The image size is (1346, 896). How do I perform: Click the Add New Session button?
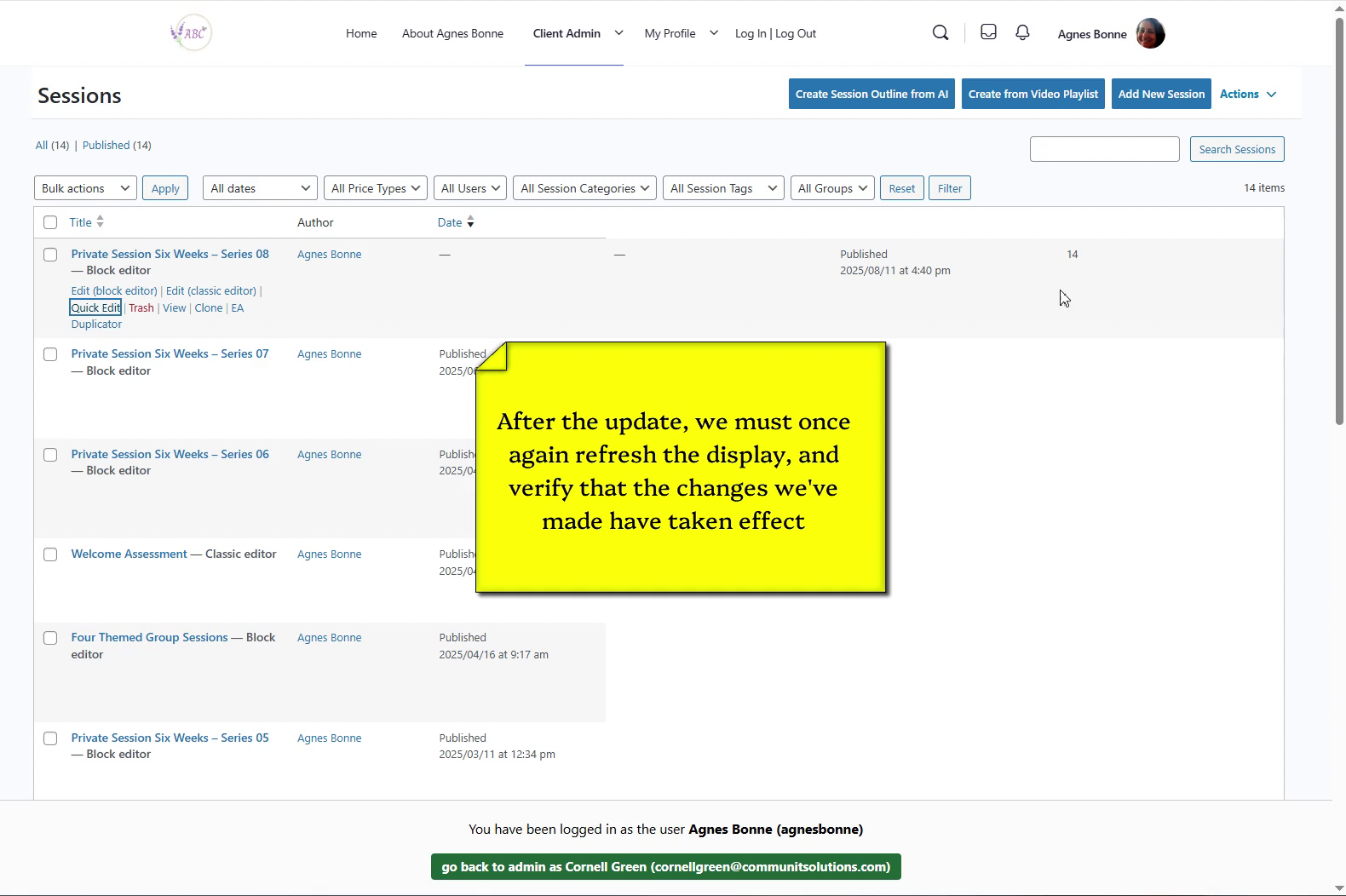click(1161, 95)
